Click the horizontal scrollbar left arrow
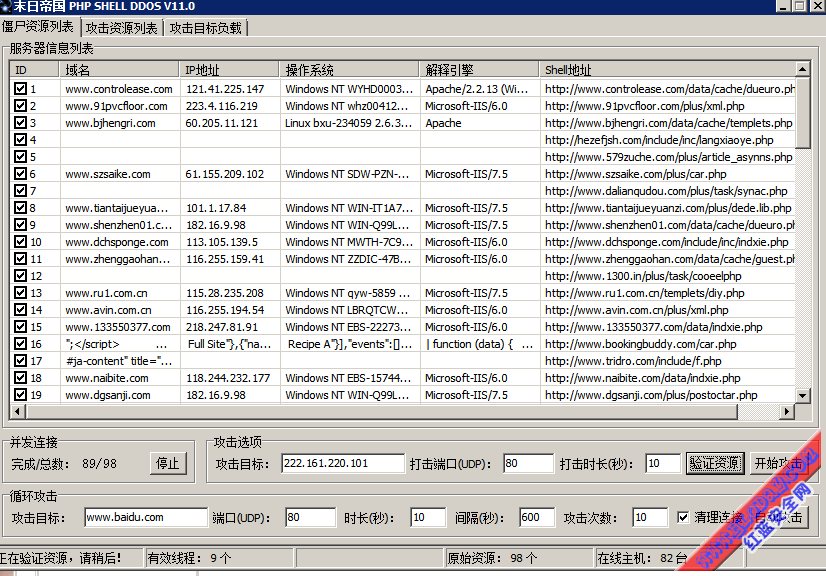Screen dimensions: 826x576 click(17, 411)
